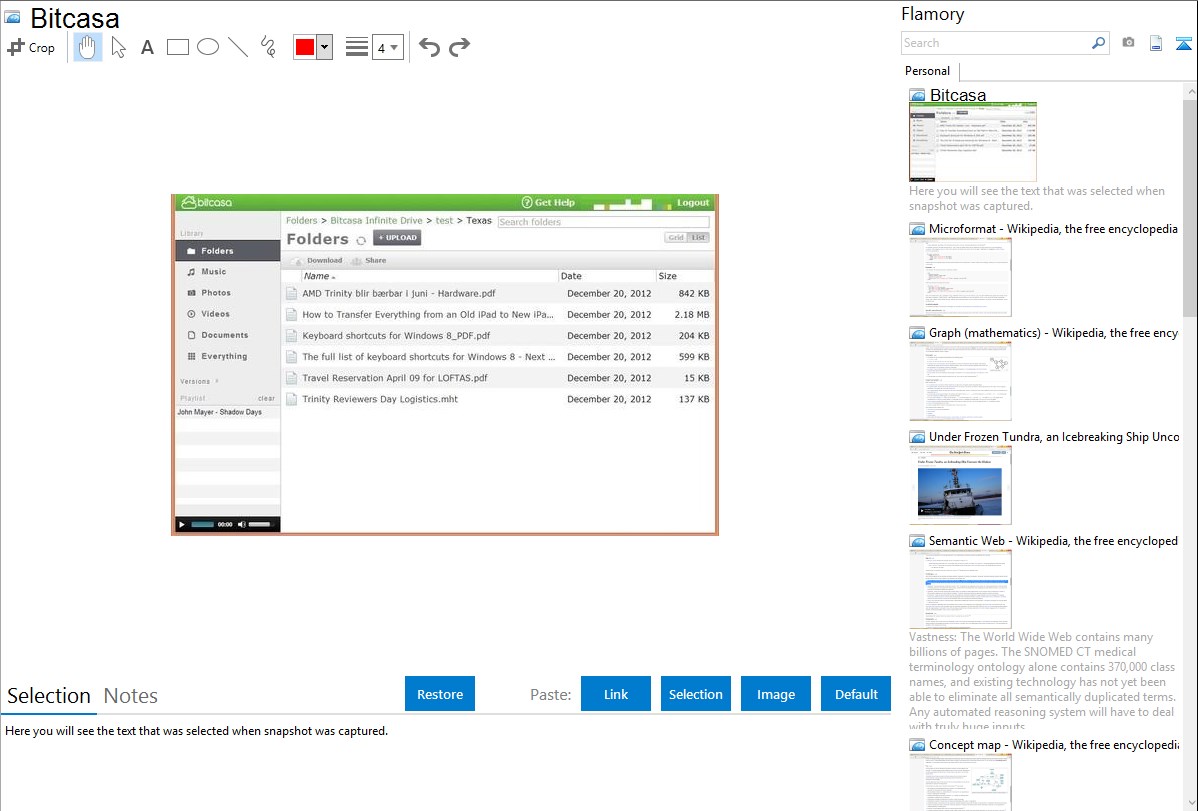Click the Date column header
This screenshot has height=811, width=1198.
click(x=607, y=276)
